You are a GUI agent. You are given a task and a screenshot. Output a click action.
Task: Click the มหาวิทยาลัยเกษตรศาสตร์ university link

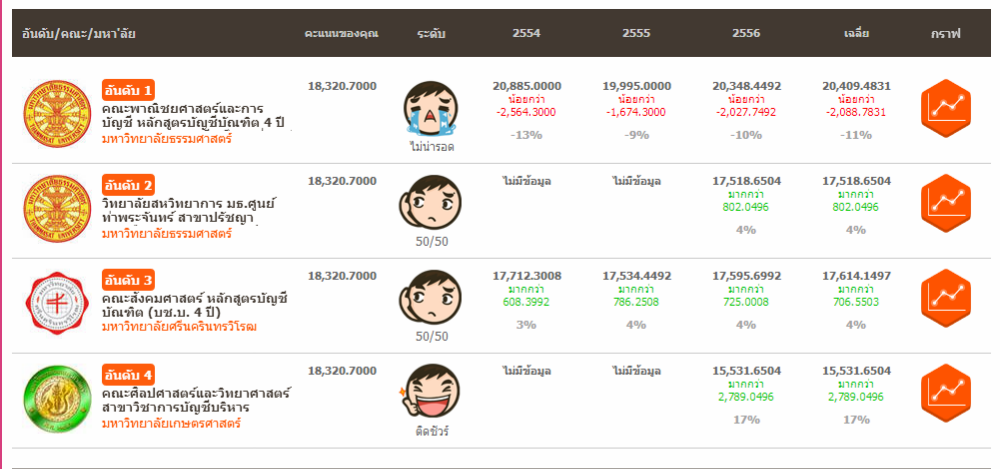170,424
